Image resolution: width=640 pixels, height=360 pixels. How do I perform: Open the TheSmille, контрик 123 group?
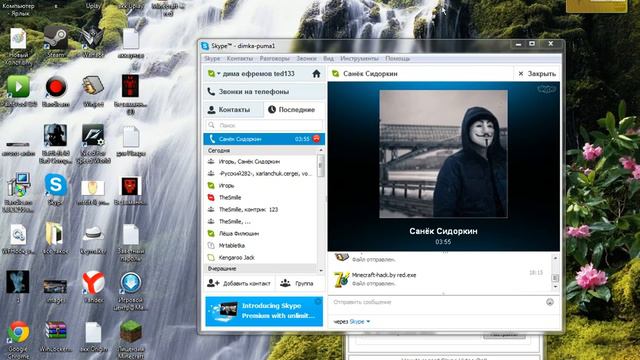pyautogui.click(x=260, y=209)
